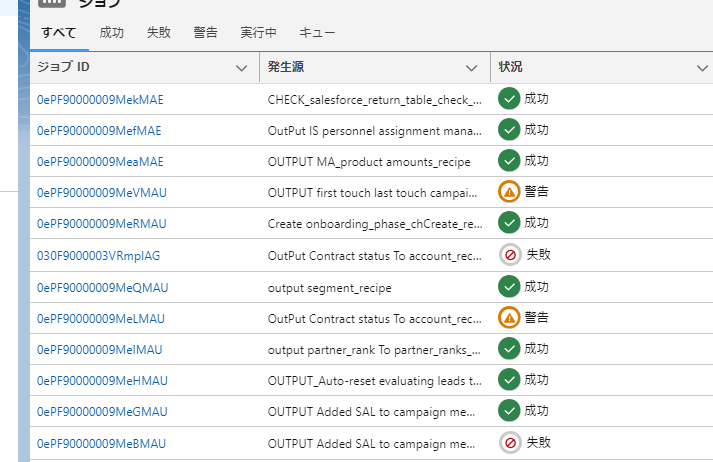Viewport: 713px width, 462px height.
Task: Select source text OutPut IS personnel assignment mana...
Action: (375, 131)
